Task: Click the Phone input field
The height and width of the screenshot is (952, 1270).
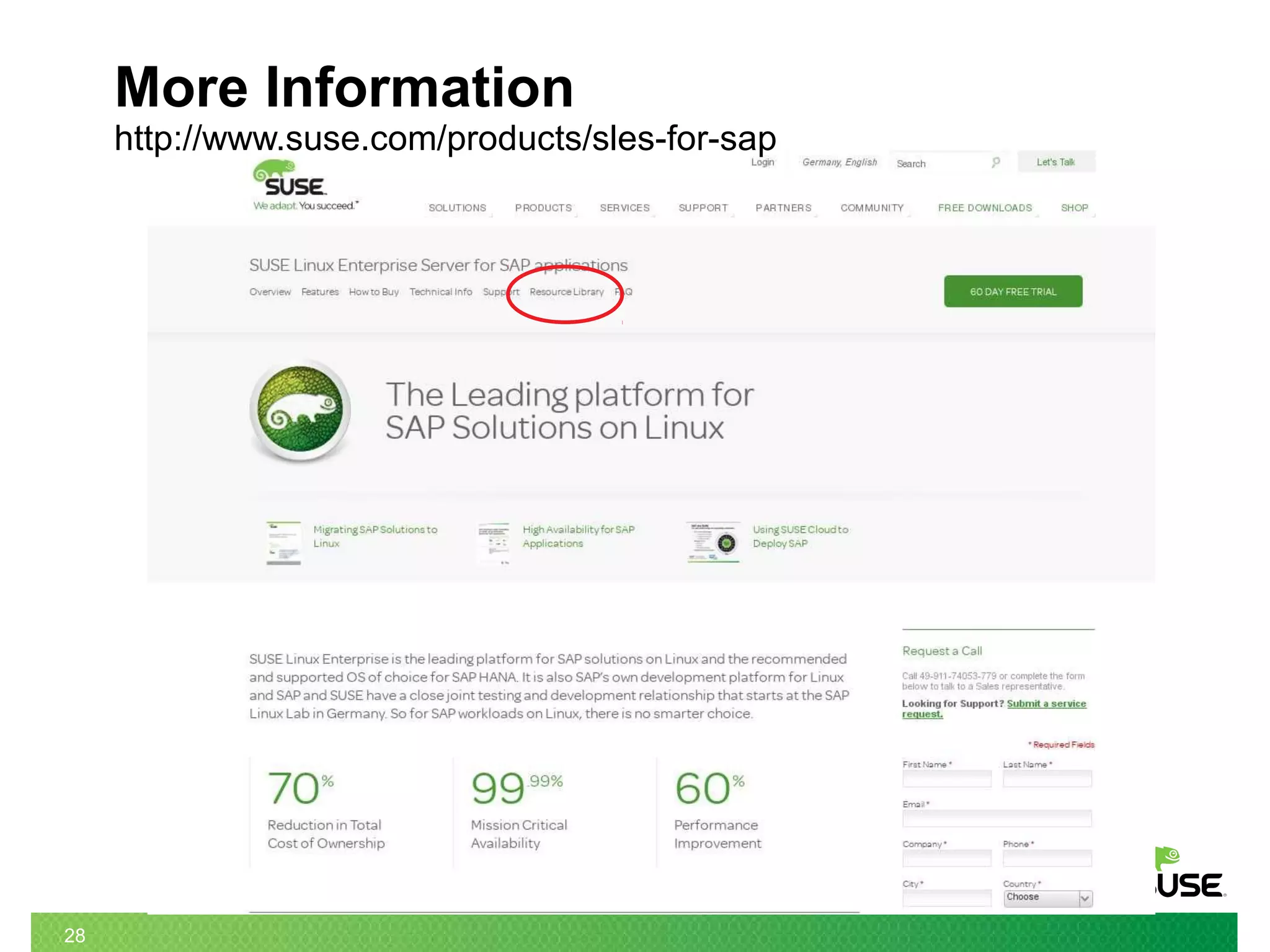Action: [x=1047, y=858]
